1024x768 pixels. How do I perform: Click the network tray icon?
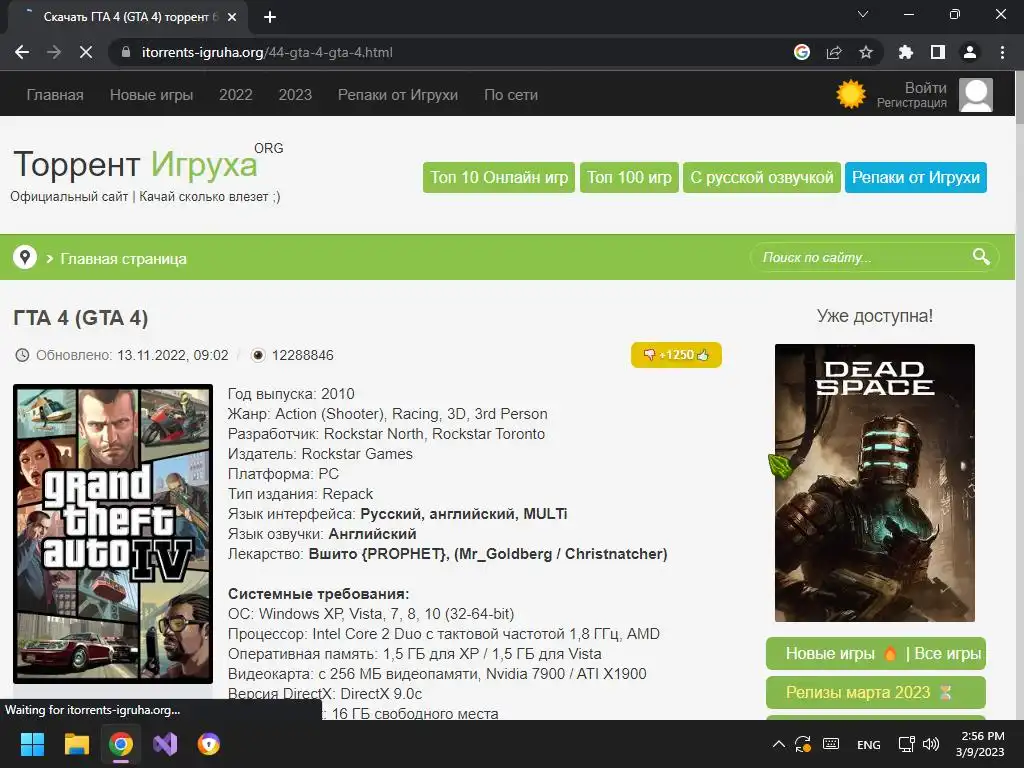pyautogui.click(x=906, y=744)
